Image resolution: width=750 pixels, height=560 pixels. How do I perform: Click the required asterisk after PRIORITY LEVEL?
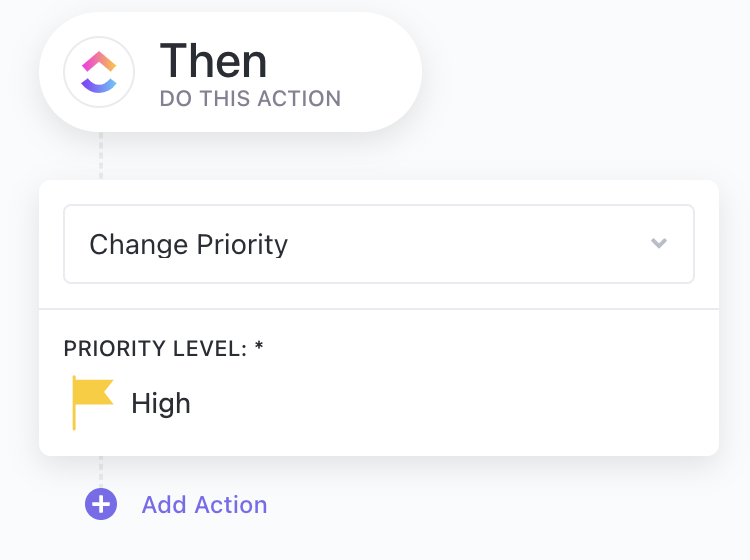pyautogui.click(x=259, y=348)
